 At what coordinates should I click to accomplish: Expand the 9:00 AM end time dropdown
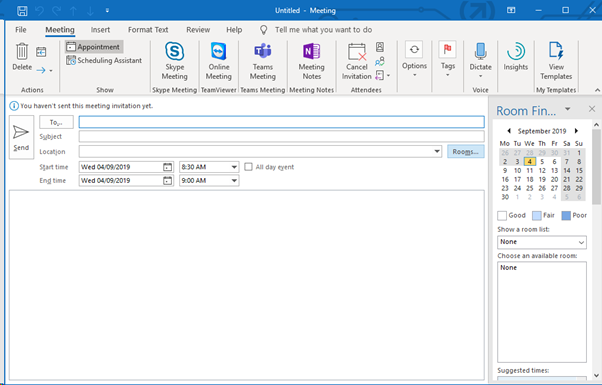[x=234, y=180]
